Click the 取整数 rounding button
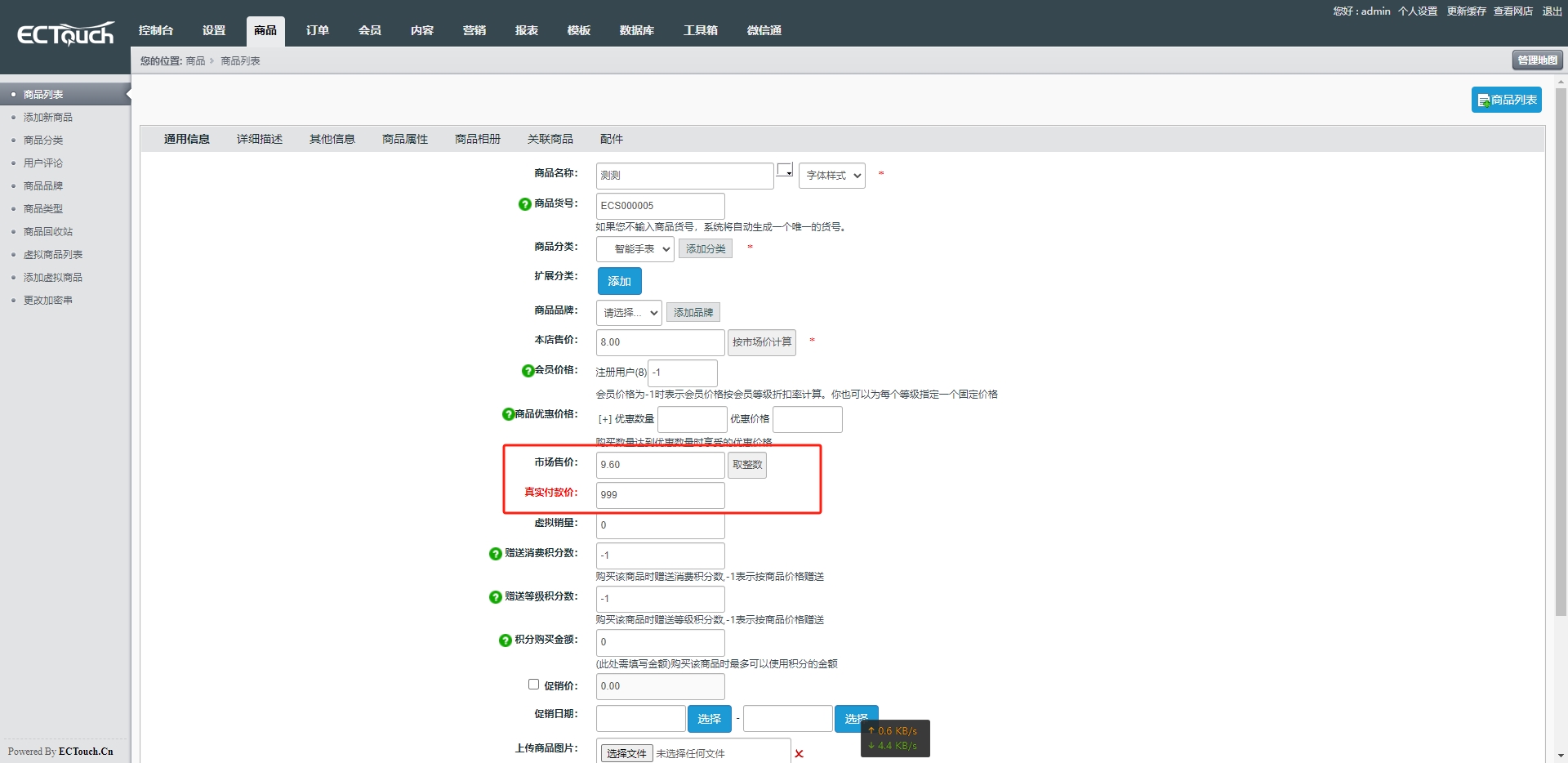 click(746, 465)
